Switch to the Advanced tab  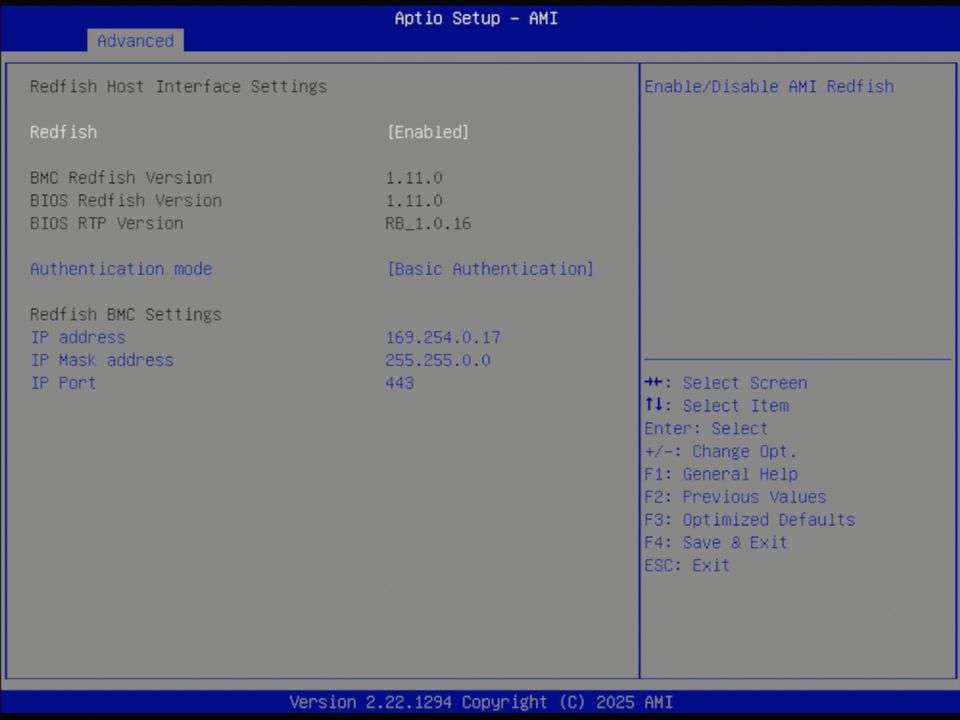(135, 41)
